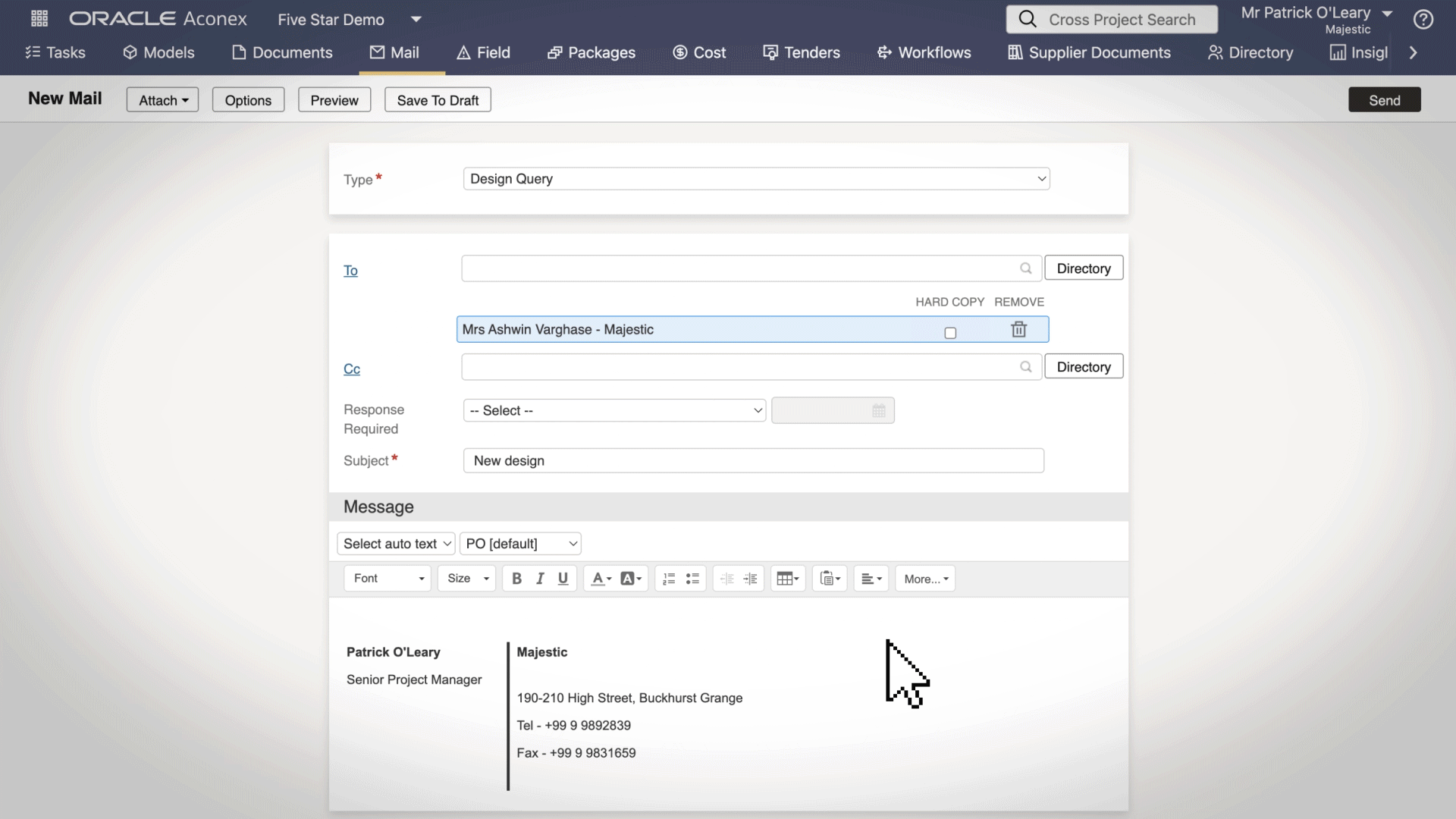This screenshot has height=819, width=1456.
Task: Open the Font family dropdown
Action: click(388, 579)
